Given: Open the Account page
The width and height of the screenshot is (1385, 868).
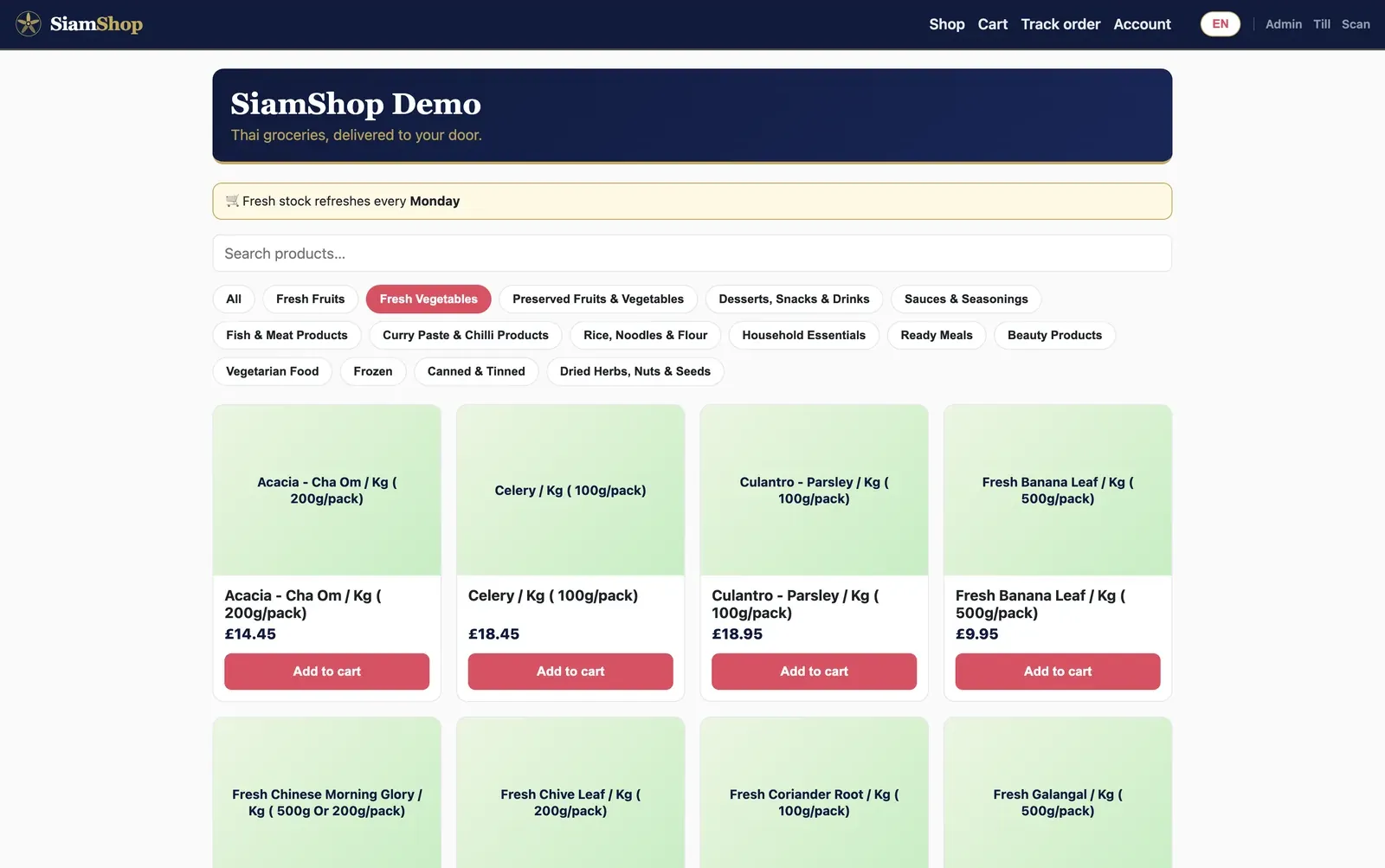Looking at the screenshot, I should [1142, 24].
